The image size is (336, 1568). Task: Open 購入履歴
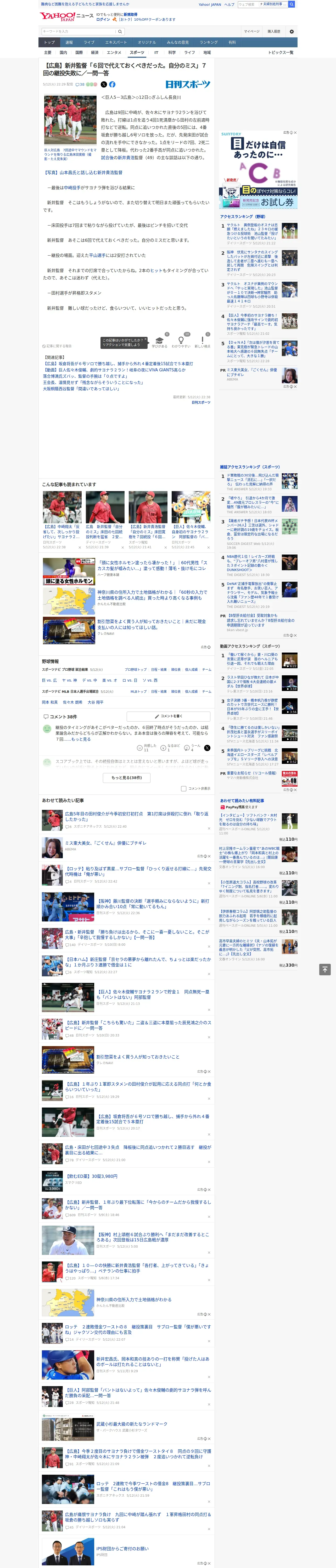tap(274, 32)
